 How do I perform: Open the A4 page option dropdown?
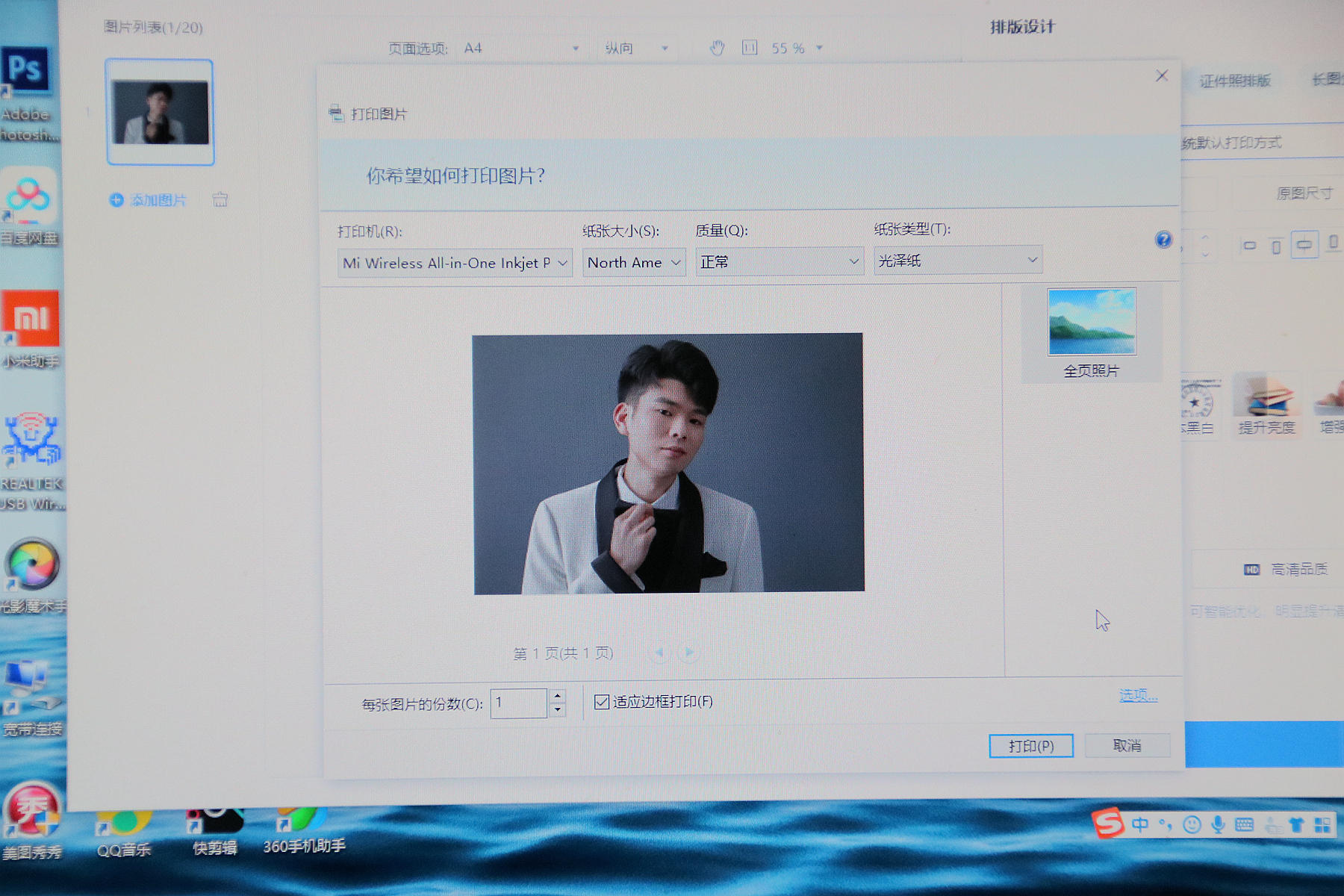tap(521, 49)
